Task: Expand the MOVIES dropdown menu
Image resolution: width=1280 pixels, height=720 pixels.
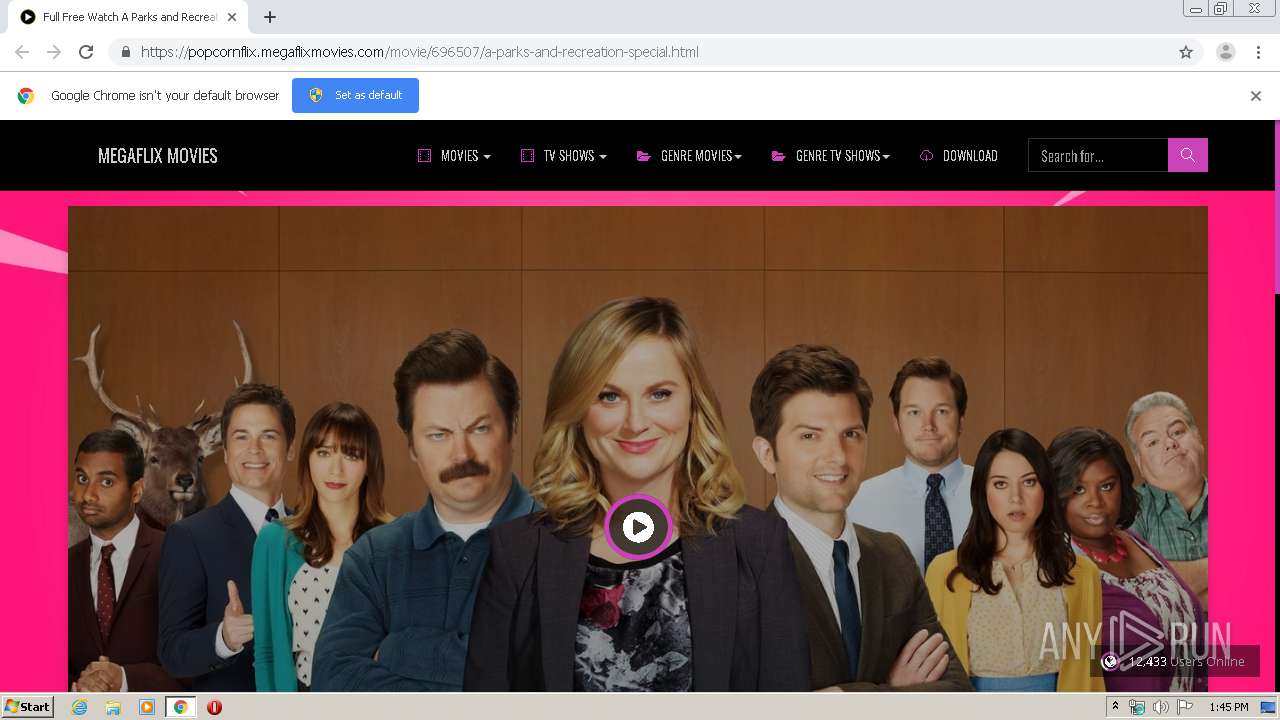Action: point(454,156)
